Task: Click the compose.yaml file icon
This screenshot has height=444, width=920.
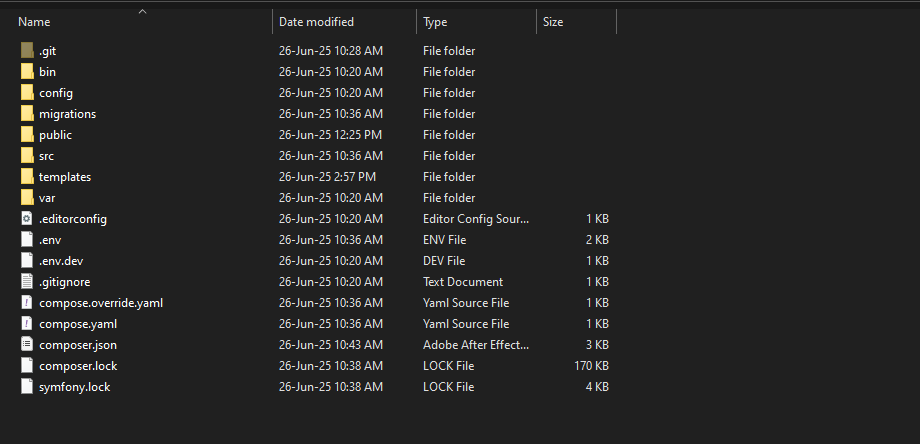Action: (27, 324)
